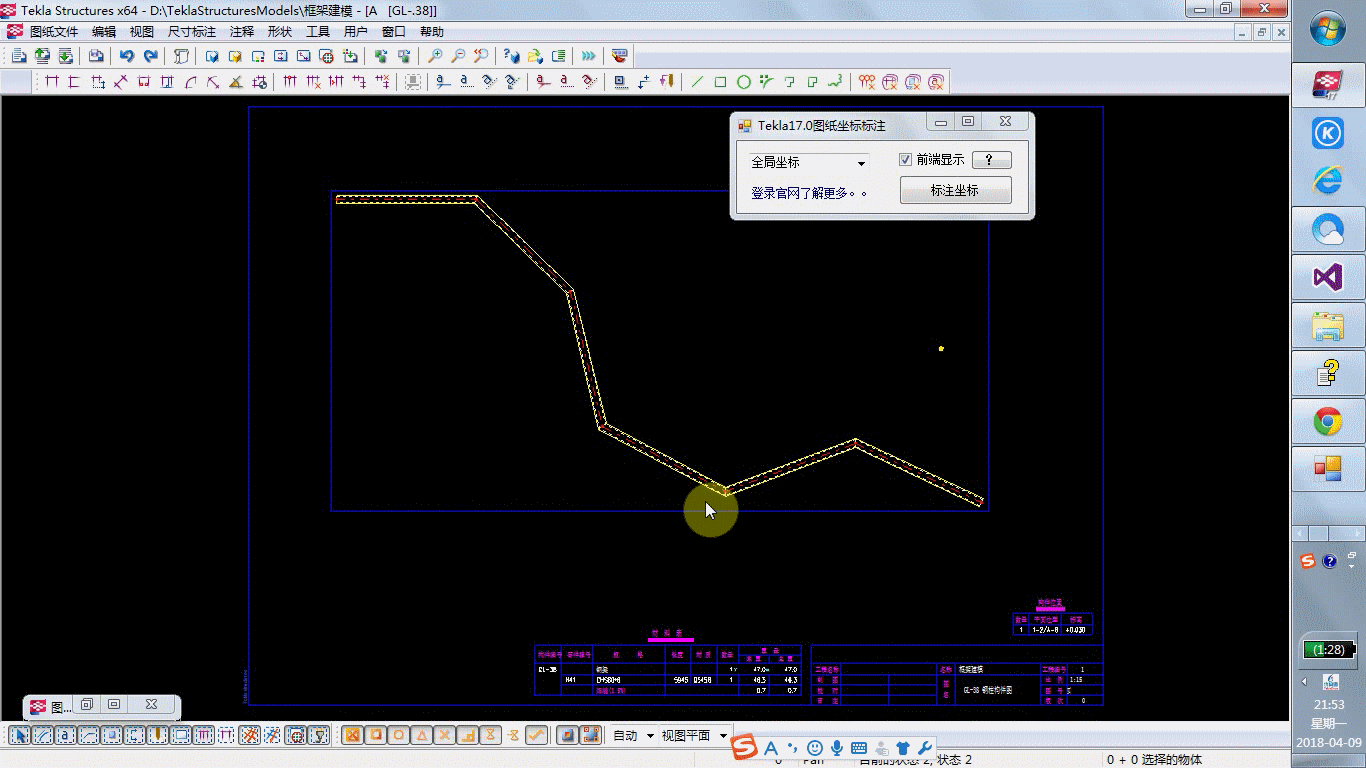The width and height of the screenshot is (1366, 768).
Task: Select the Draw line tool
Action: 697,82
